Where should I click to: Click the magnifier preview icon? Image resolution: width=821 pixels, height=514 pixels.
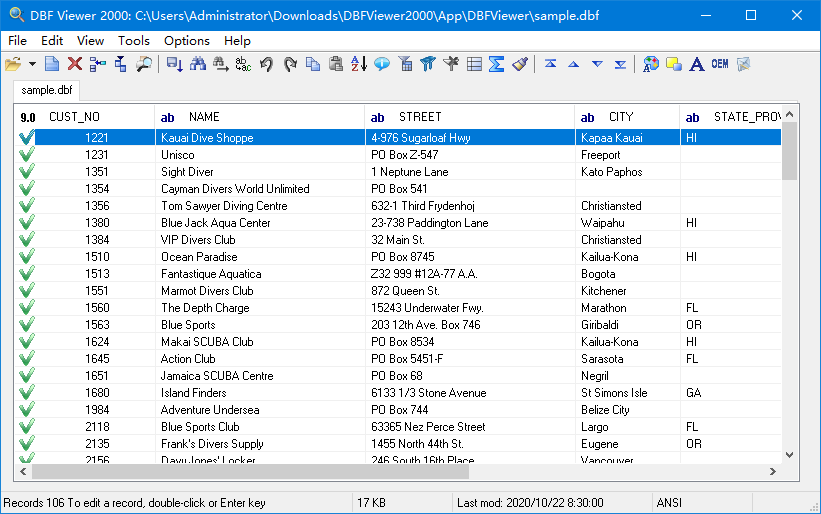tap(143, 64)
